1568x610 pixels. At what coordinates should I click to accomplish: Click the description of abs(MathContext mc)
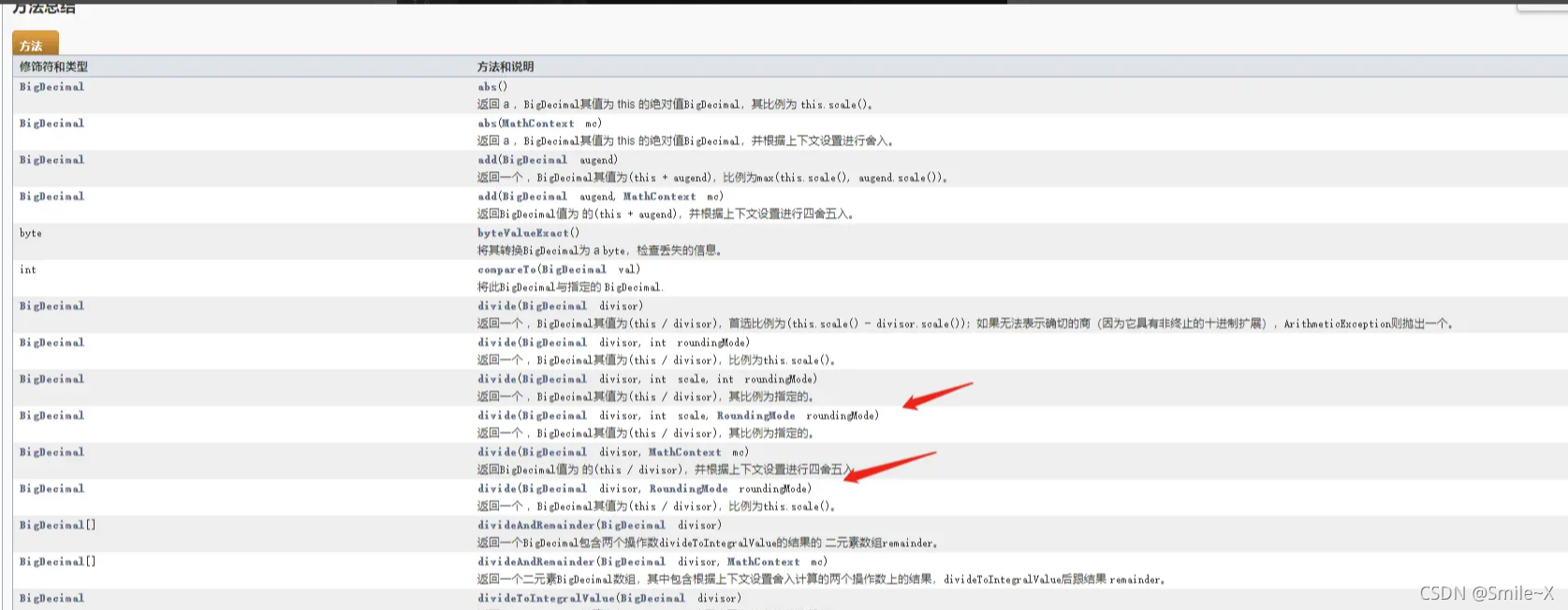[x=686, y=140]
